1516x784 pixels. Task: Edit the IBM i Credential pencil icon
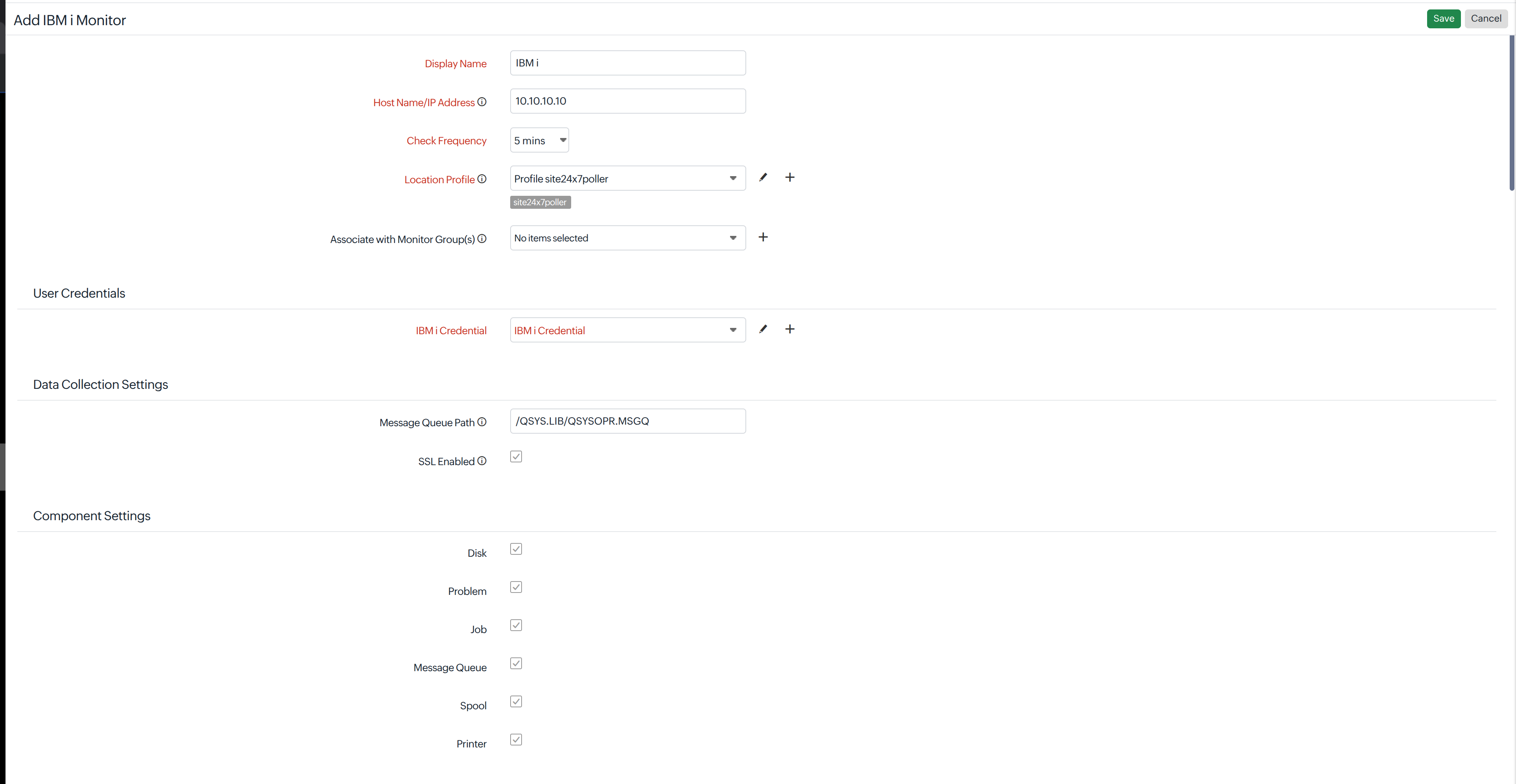point(763,329)
